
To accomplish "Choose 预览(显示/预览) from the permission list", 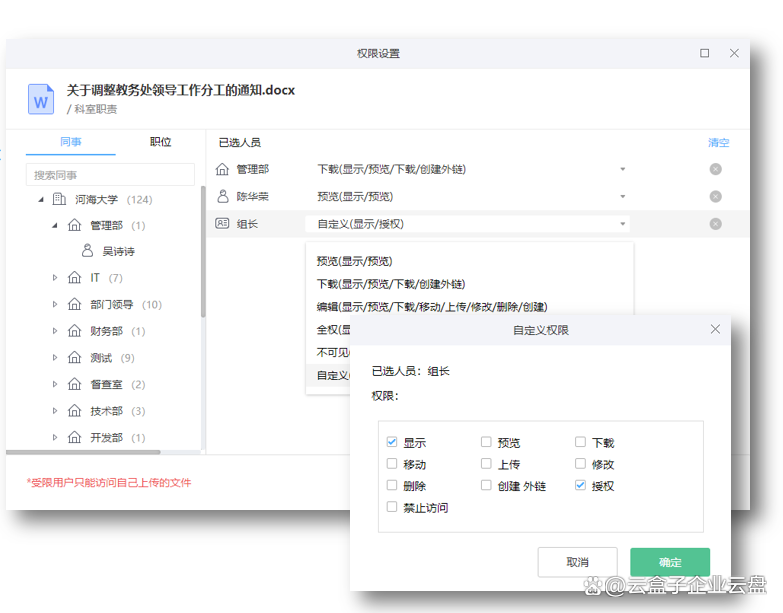I will [354, 261].
